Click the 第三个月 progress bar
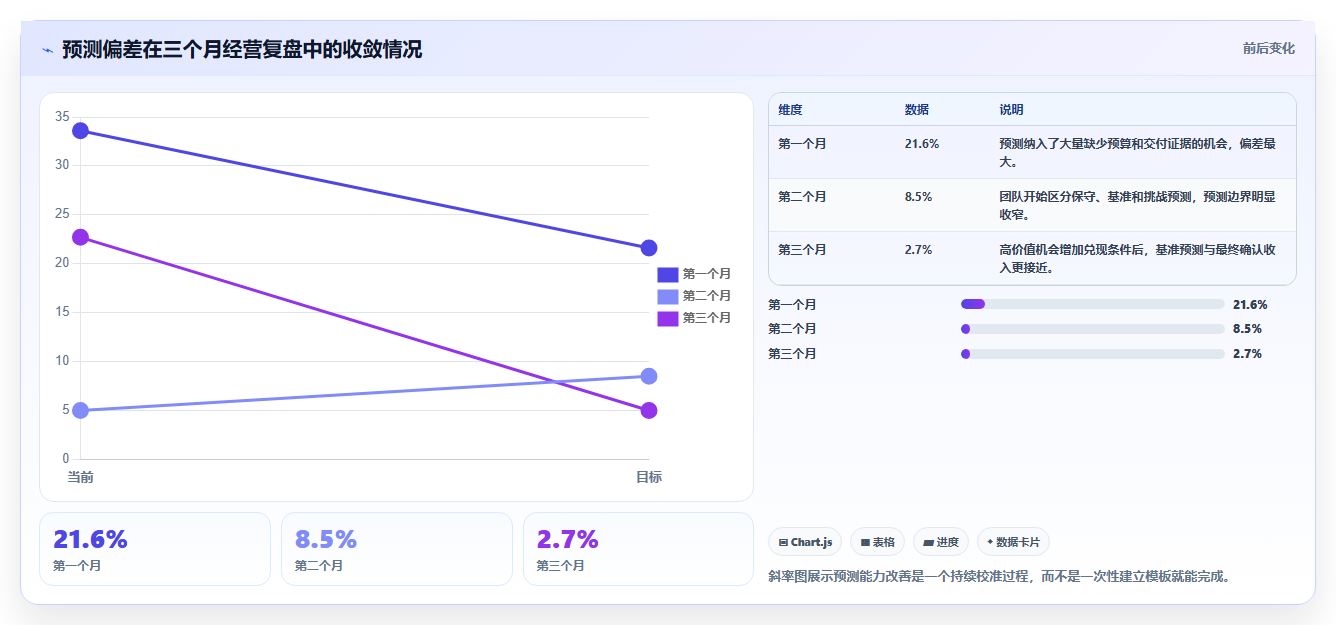 tap(1092, 354)
